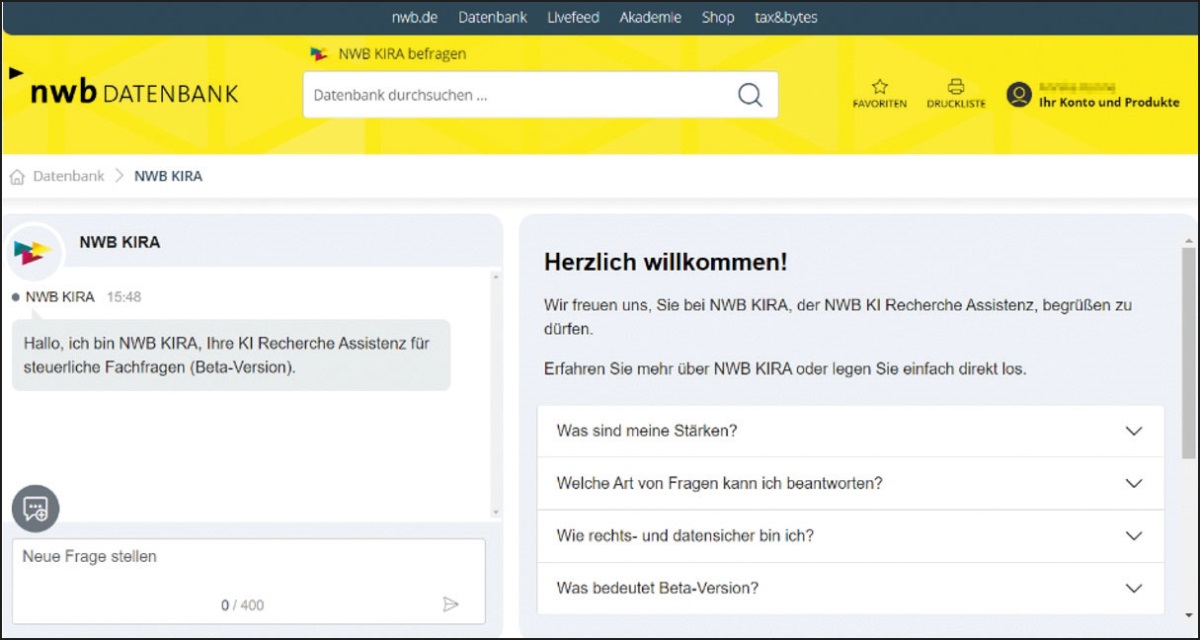Viewport: 1200px width, 640px height.
Task: Click the 'Datenbank durchsuchen' search field
Action: tap(515, 96)
